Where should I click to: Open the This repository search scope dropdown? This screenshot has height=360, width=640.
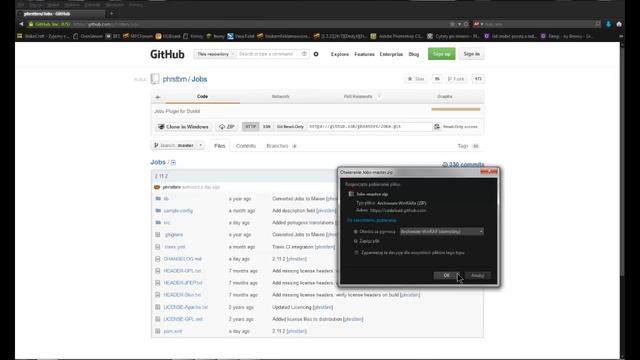click(215, 54)
